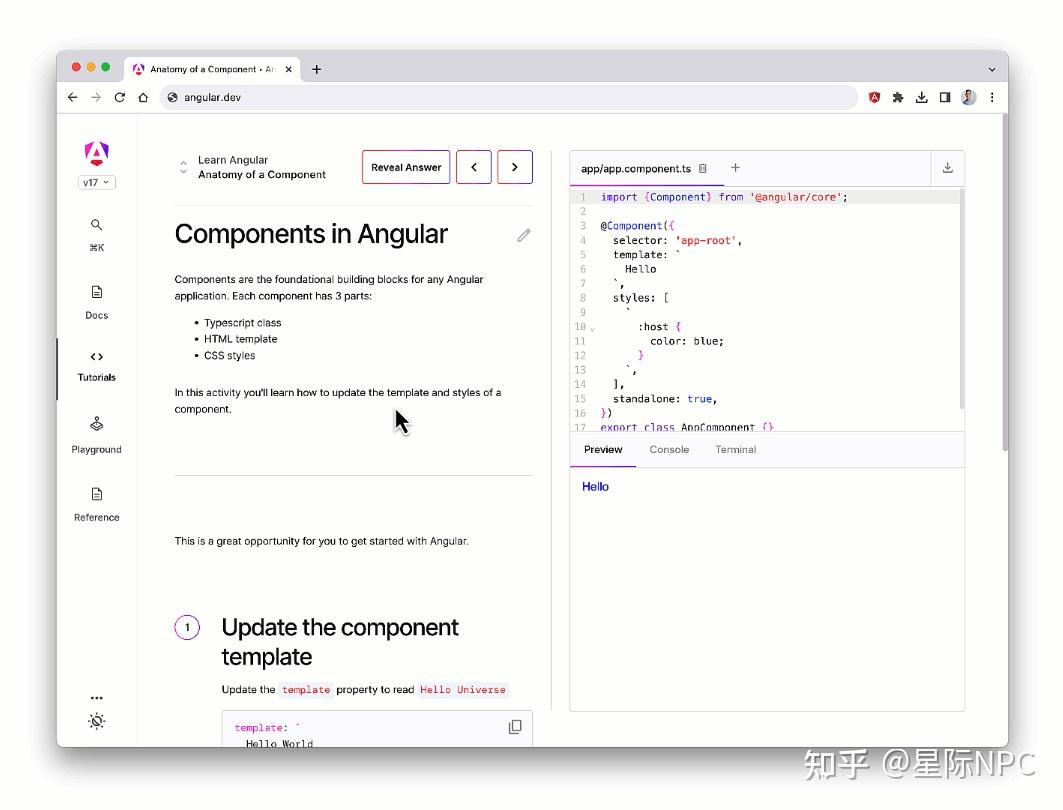This screenshot has height=810, width=1063.
Task: Click the Reveal Answer button
Action: coord(405,167)
